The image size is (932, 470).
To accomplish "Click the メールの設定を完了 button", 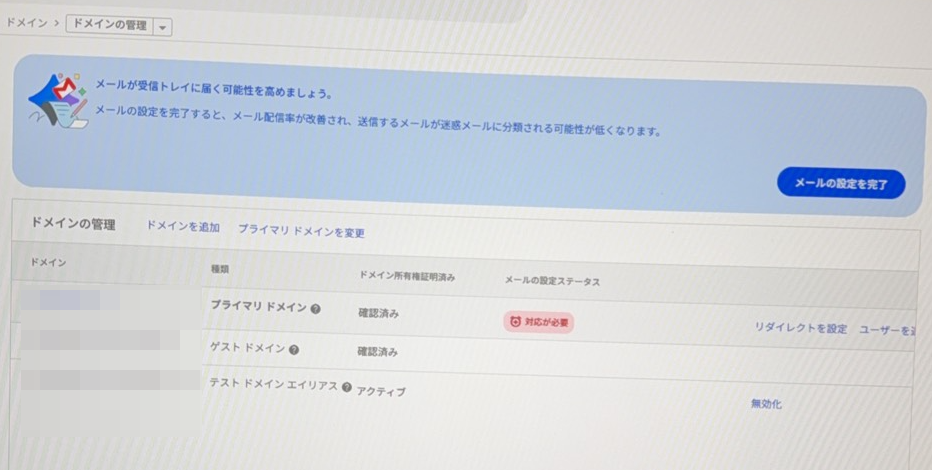I will pos(841,184).
